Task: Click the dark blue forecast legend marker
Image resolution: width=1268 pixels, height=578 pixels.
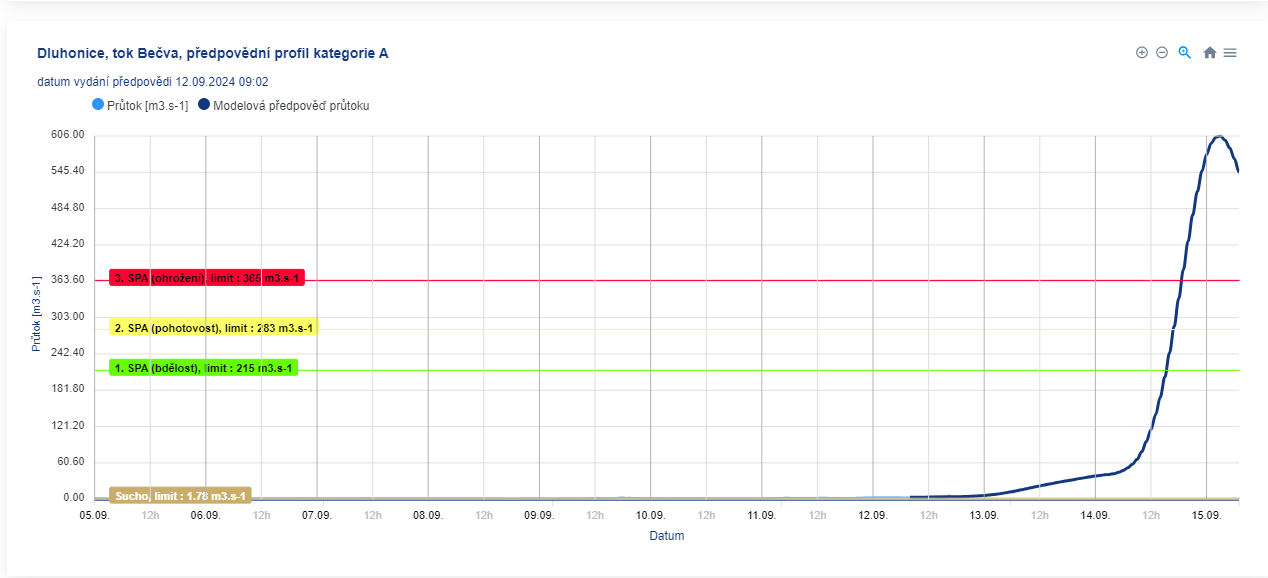Action: click(204, 104)
